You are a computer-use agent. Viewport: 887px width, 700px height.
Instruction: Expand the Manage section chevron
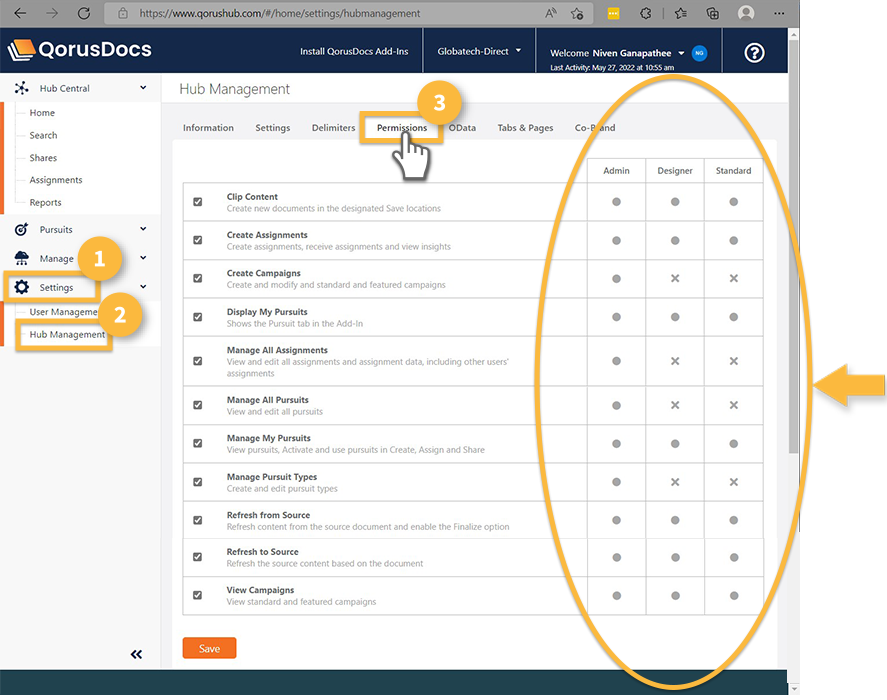click(143, 257)
